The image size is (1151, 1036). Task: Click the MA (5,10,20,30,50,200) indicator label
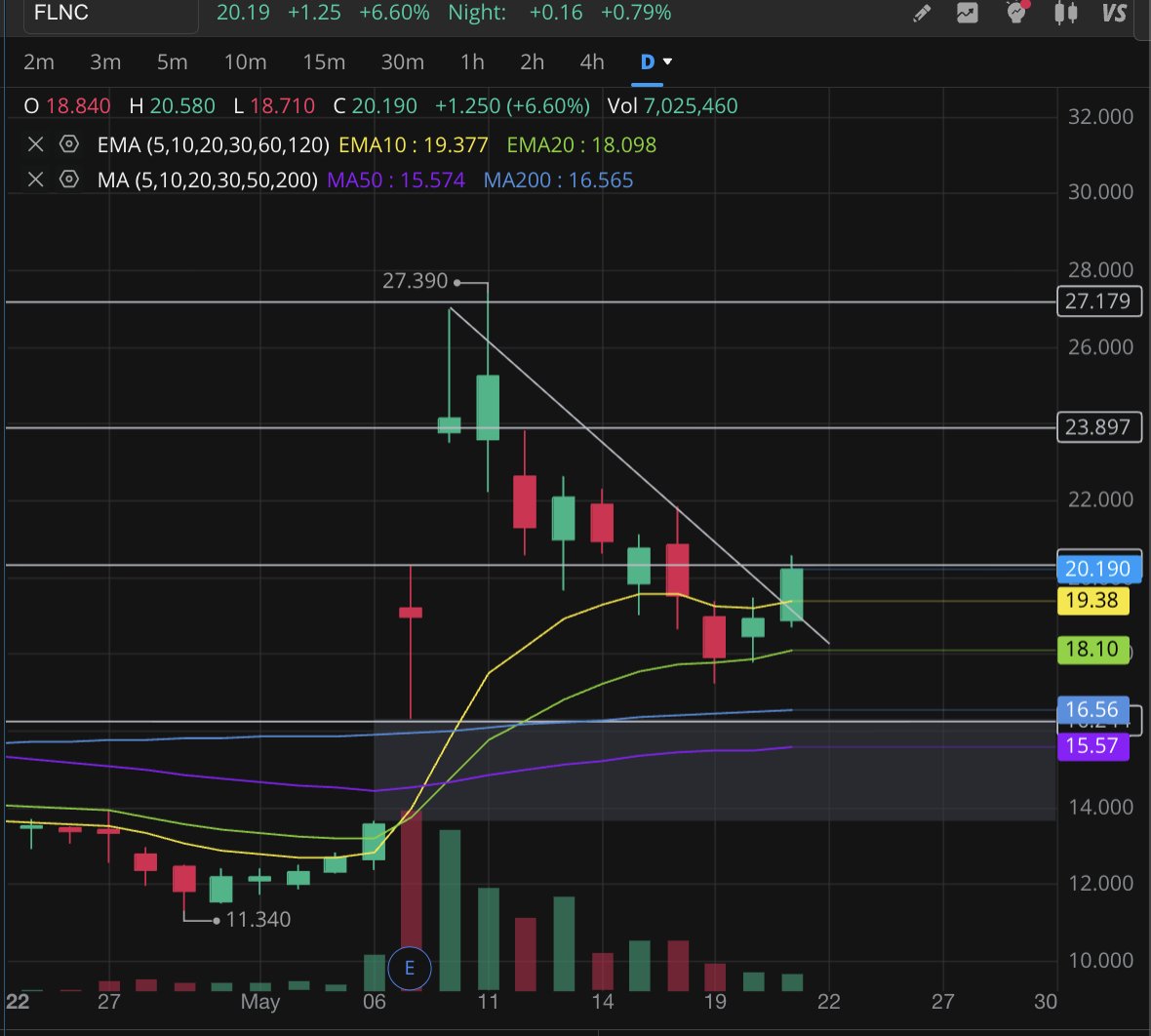point(207,179)
